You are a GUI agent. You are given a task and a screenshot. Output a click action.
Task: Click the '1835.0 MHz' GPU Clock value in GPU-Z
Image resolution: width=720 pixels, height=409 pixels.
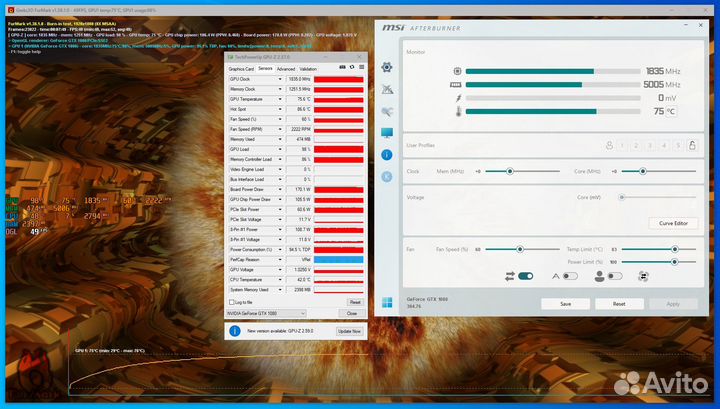click(x=299, y=79)
